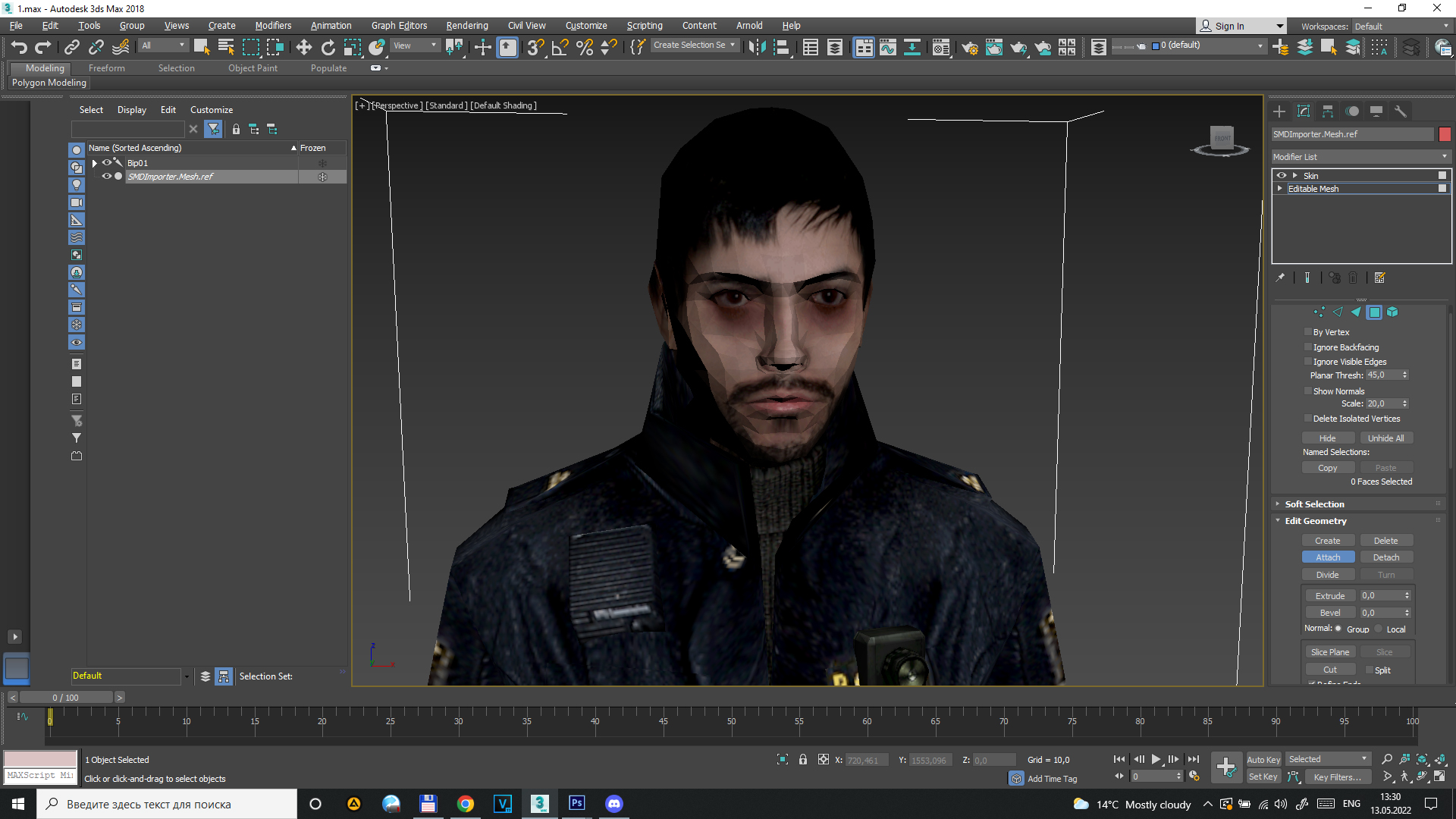Click the Mirror tool icon
Screen dimensions: 1456x819
click(756, 47)
